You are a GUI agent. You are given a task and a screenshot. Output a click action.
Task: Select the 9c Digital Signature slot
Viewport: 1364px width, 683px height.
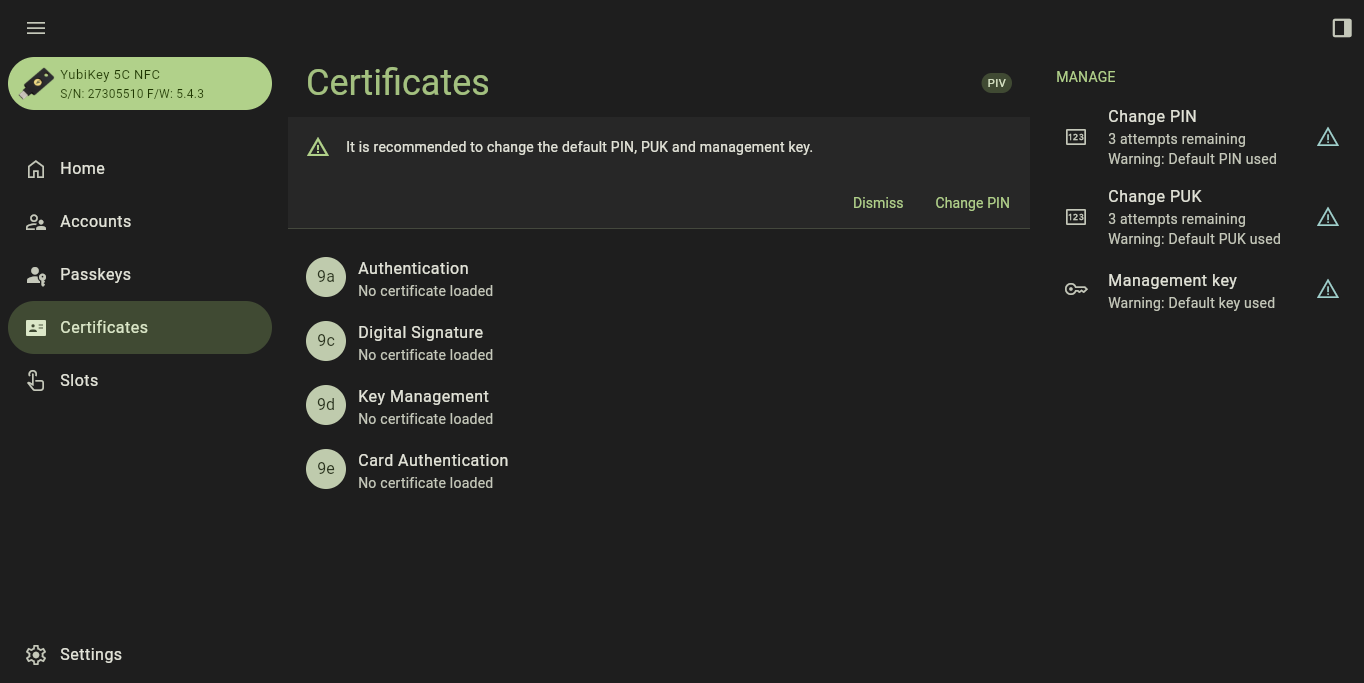click(x=420, y=342)
